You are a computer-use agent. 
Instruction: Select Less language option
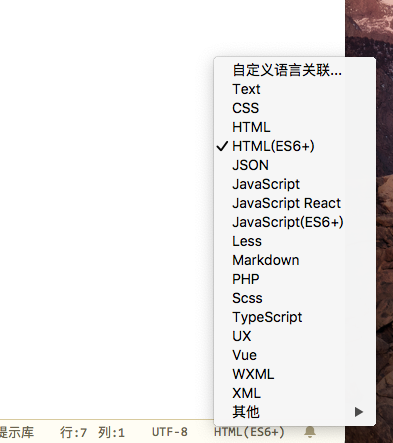point(295,241)
